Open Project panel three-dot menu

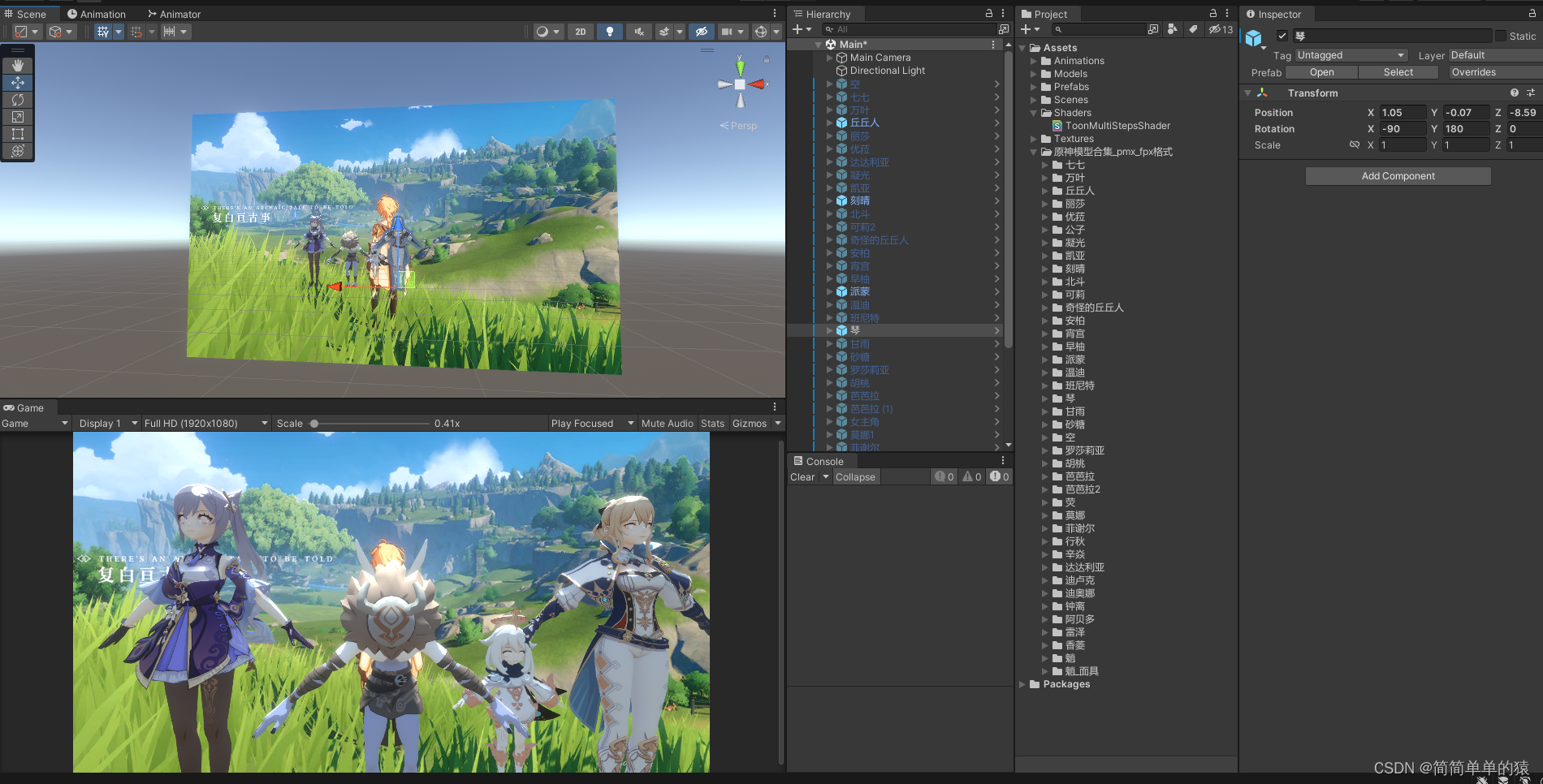tap(1227, 14)
